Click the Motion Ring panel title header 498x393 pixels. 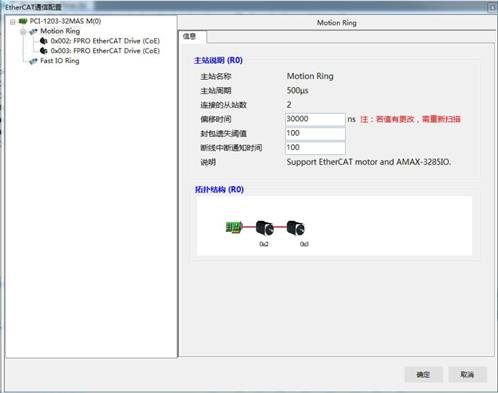(337, 23)
